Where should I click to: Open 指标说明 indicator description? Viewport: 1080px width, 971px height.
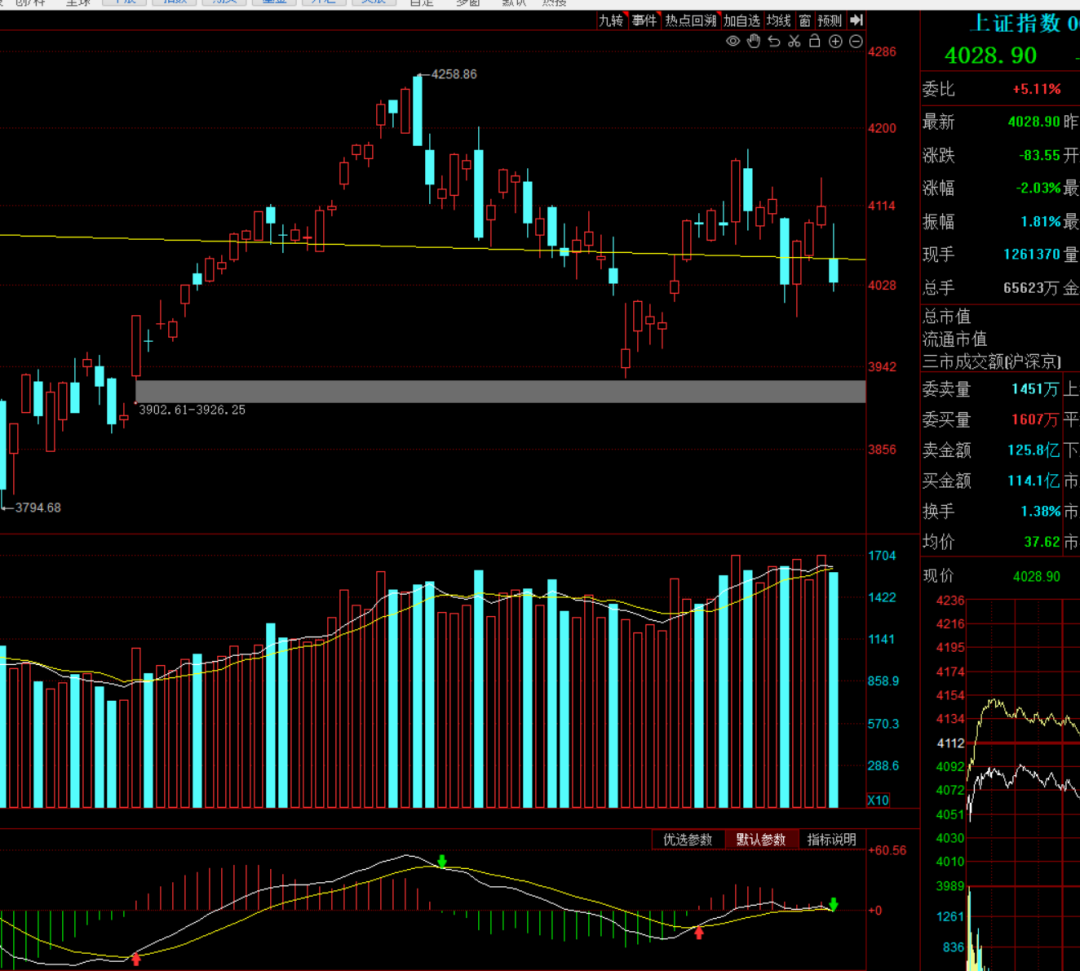click(x=831, y=839)
